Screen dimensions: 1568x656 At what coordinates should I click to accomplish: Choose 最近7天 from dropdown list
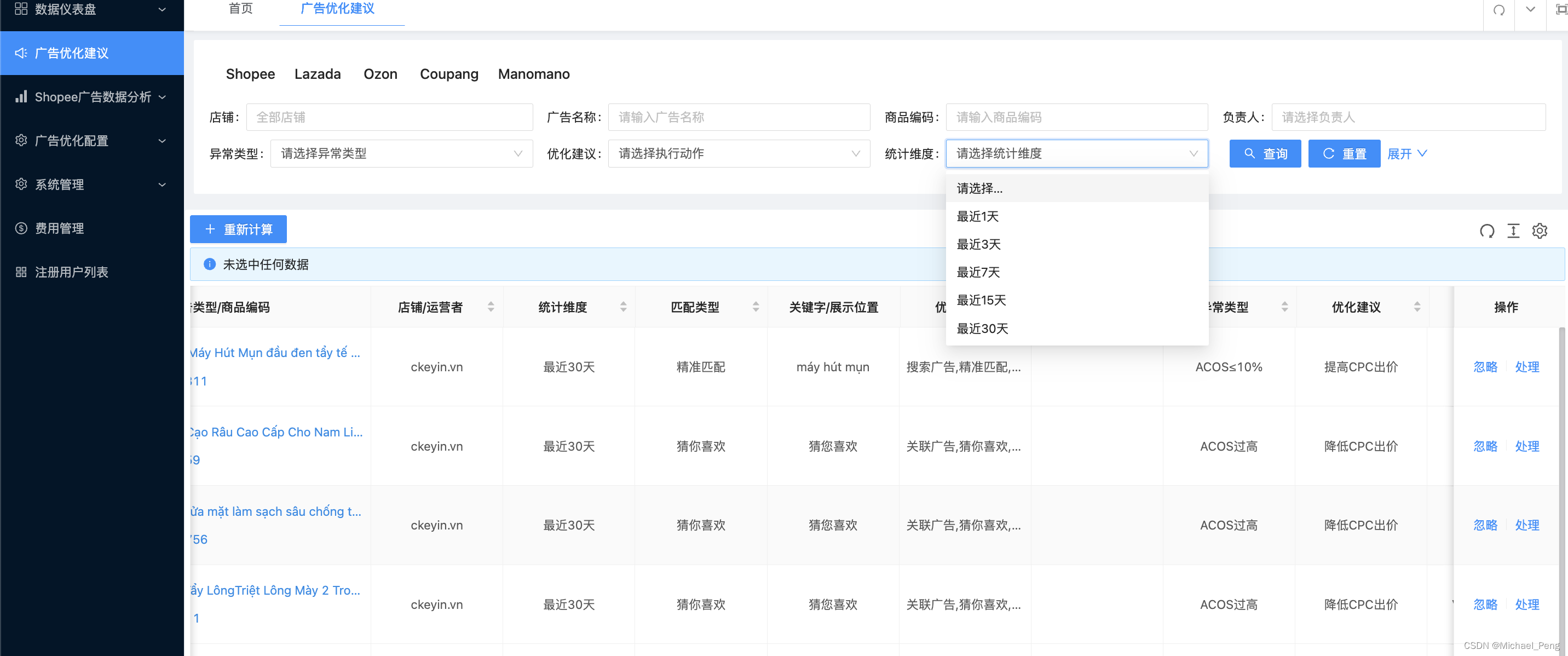[x=978, y=272]
